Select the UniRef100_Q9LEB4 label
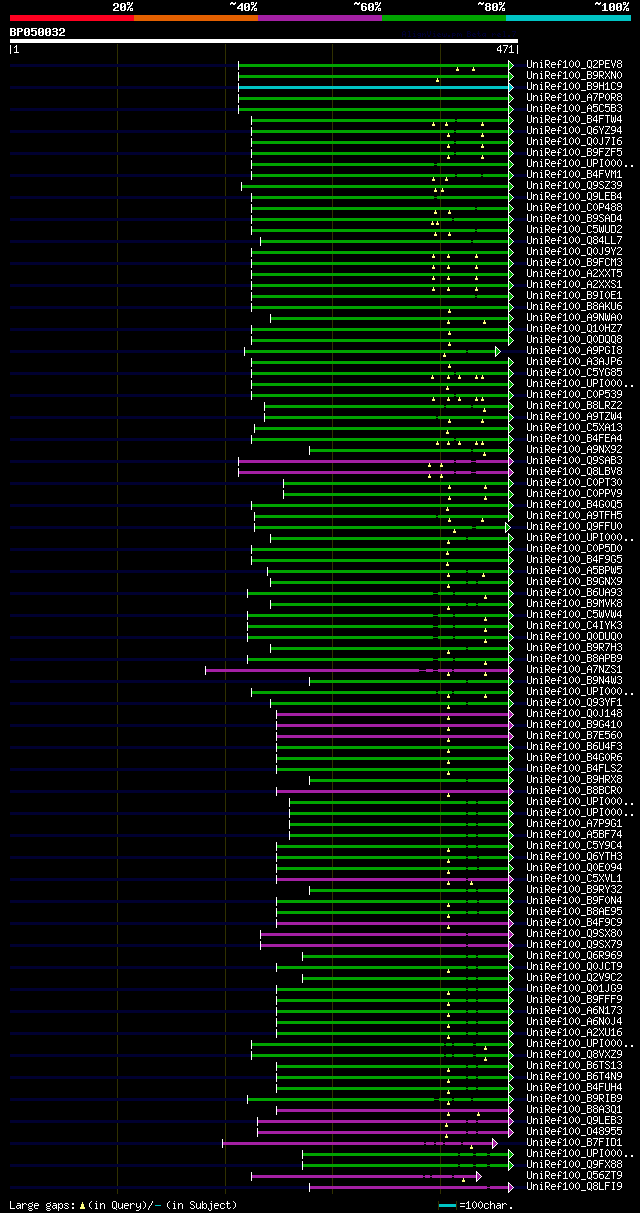Screen dimensions: 640x1213 pos(574,197)
